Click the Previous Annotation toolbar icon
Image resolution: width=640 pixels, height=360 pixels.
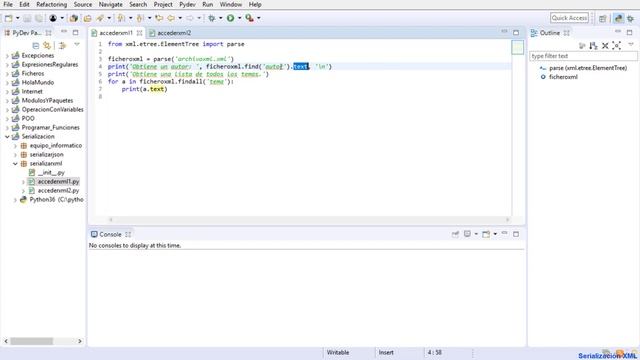click(140, 18)
